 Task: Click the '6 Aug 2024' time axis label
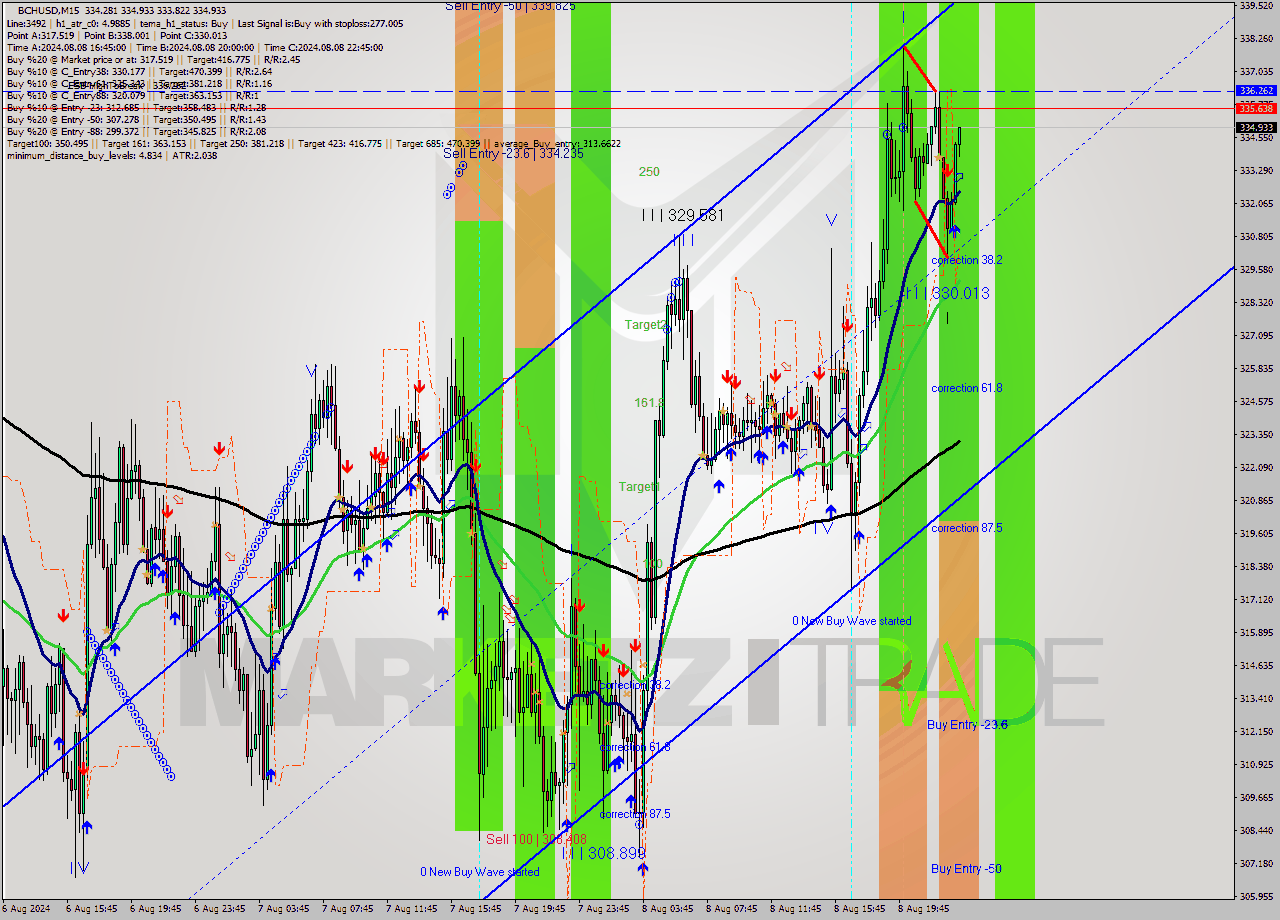coord(27,910)
